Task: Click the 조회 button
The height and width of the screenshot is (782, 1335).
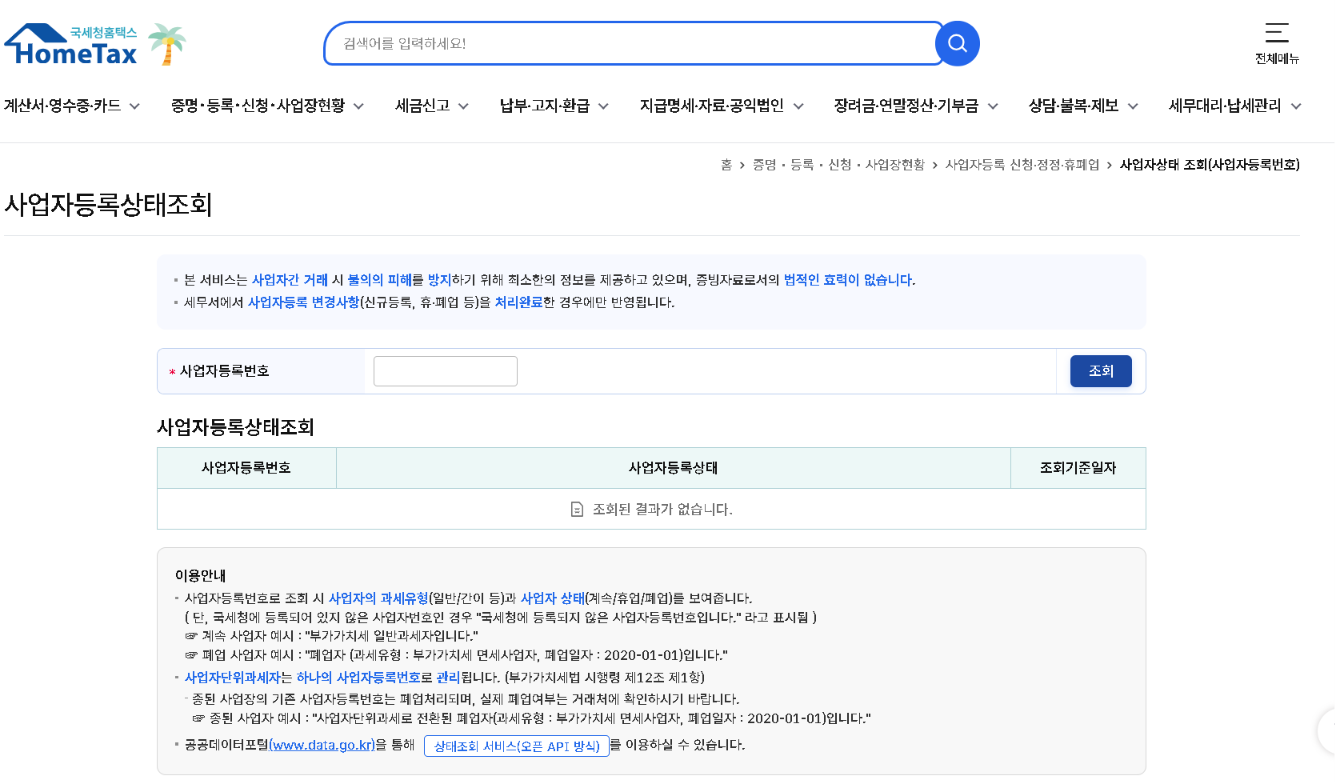Action: [1101, 371]
